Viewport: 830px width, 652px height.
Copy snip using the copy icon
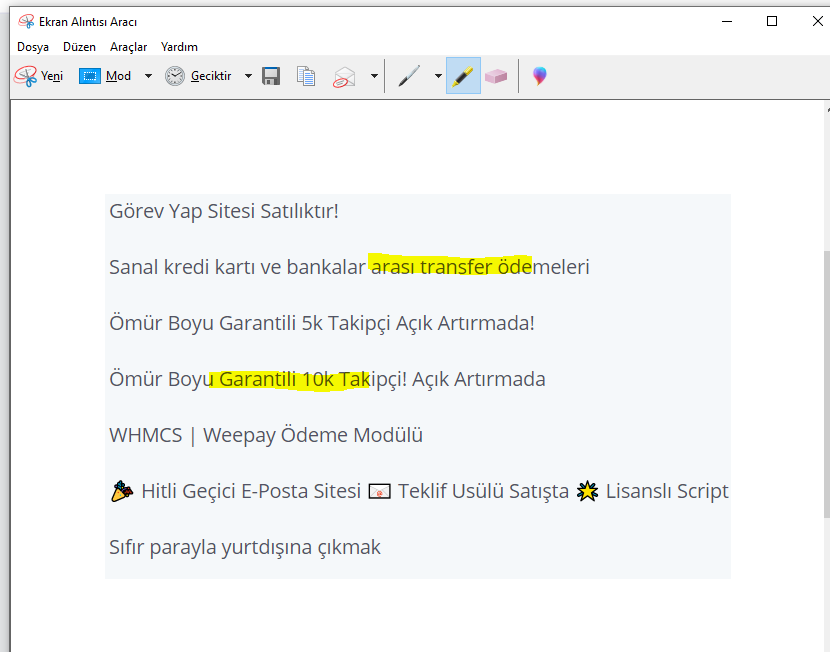coord(306,76)
